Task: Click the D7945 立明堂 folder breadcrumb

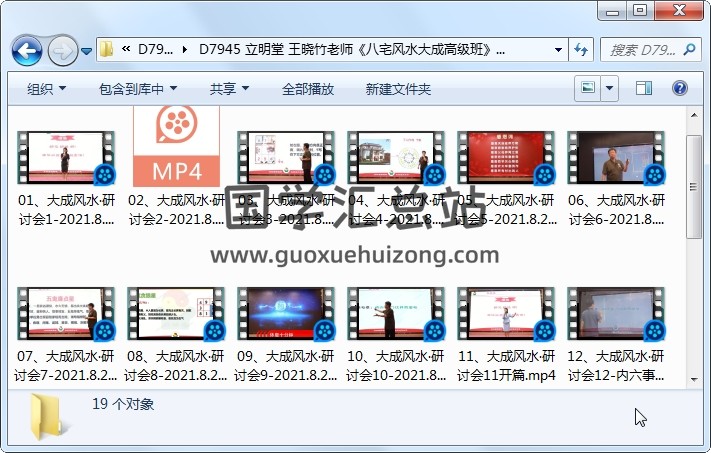Action: coord(352,49)
